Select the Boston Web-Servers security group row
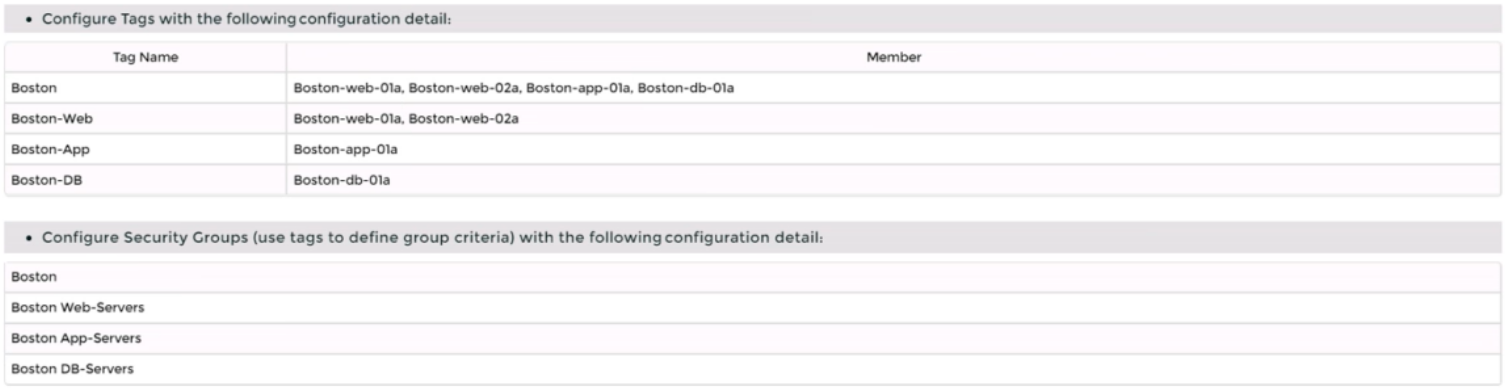The image size is (1507, 388). pyautogui.click(x=753, y=307)
